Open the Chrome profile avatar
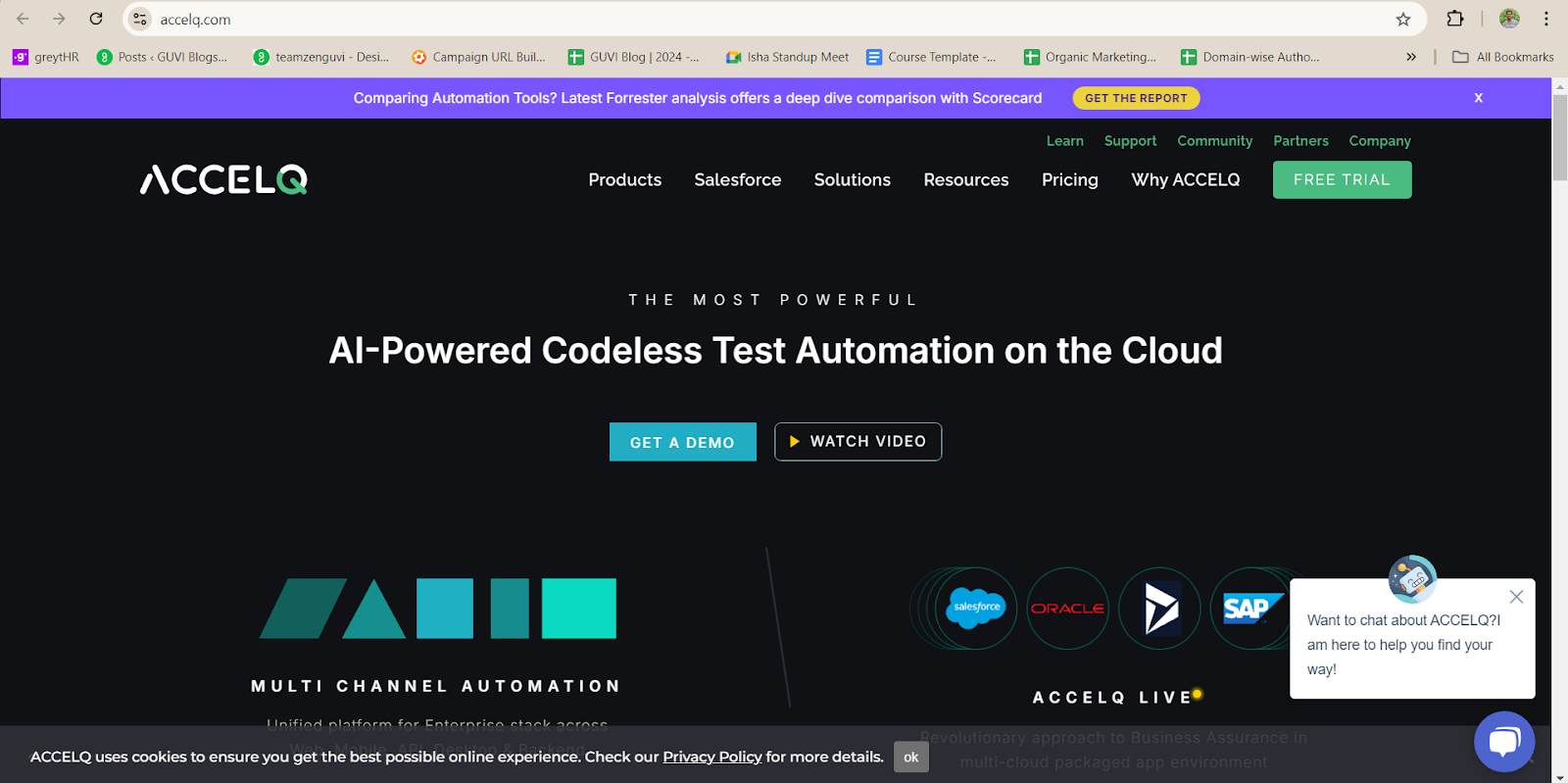Viewport: 1568px width, 783px height. pos(1509,19)
